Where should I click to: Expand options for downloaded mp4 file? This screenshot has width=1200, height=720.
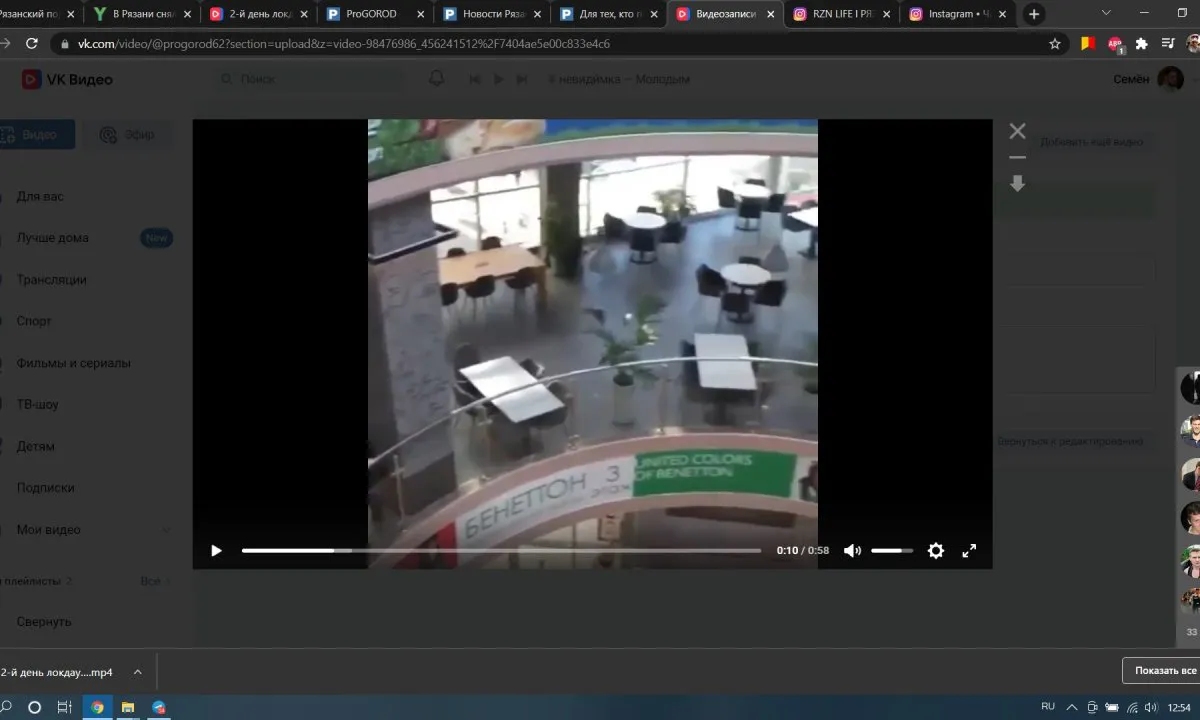click(138, 672)
